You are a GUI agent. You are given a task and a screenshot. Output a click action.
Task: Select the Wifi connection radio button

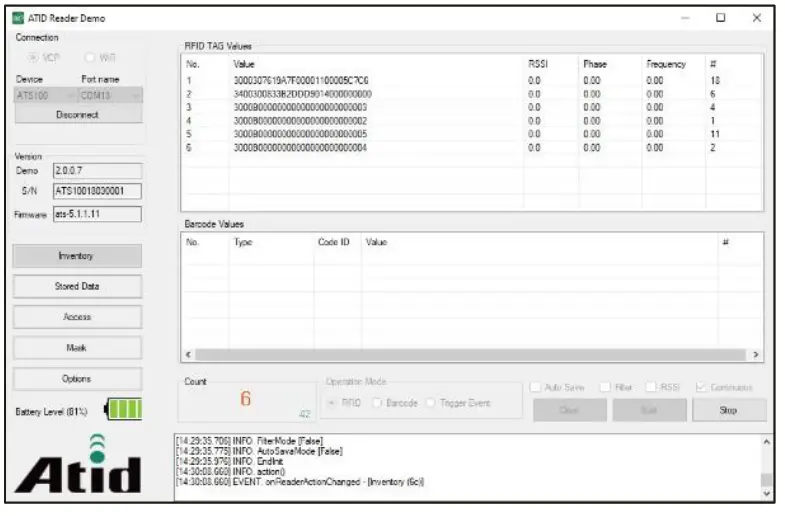tap(90, 58)
